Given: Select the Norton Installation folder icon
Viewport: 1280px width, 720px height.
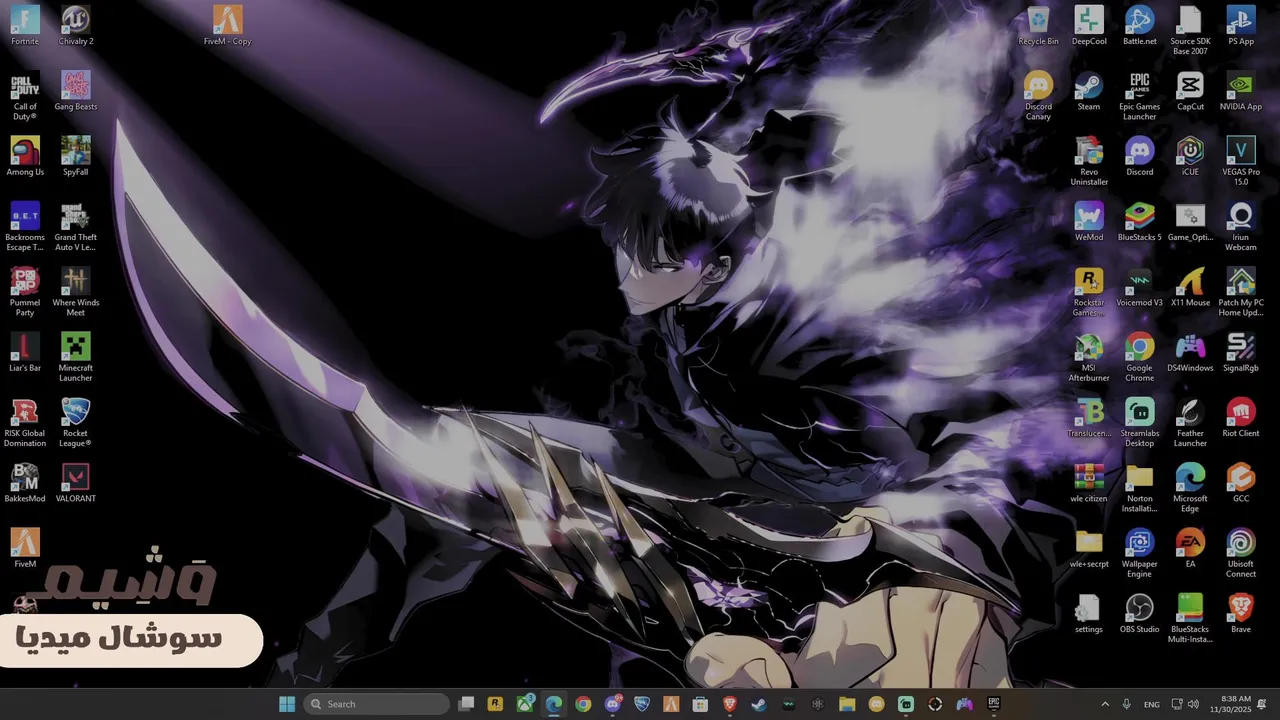Looking at the screenshot, I should (x=1140, y=488).
